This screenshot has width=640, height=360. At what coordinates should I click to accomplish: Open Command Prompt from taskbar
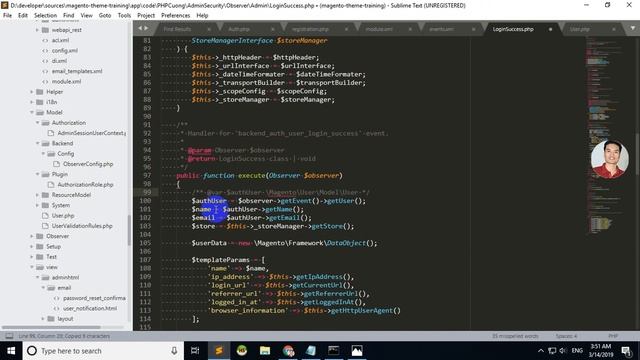(x=334, y=351)
